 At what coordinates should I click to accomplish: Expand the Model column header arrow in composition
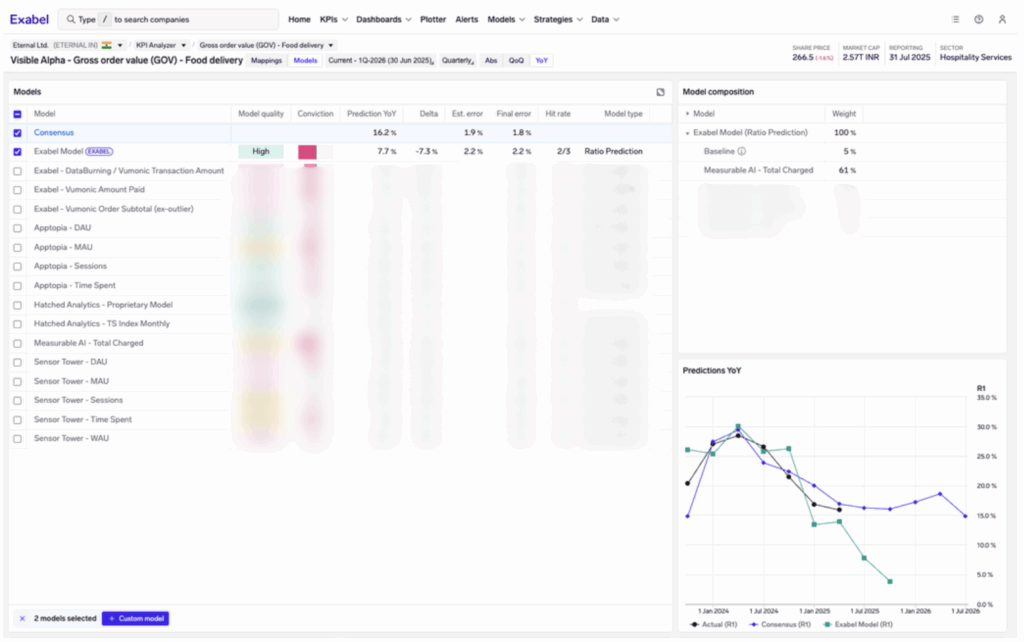click(x=687, y=114)
